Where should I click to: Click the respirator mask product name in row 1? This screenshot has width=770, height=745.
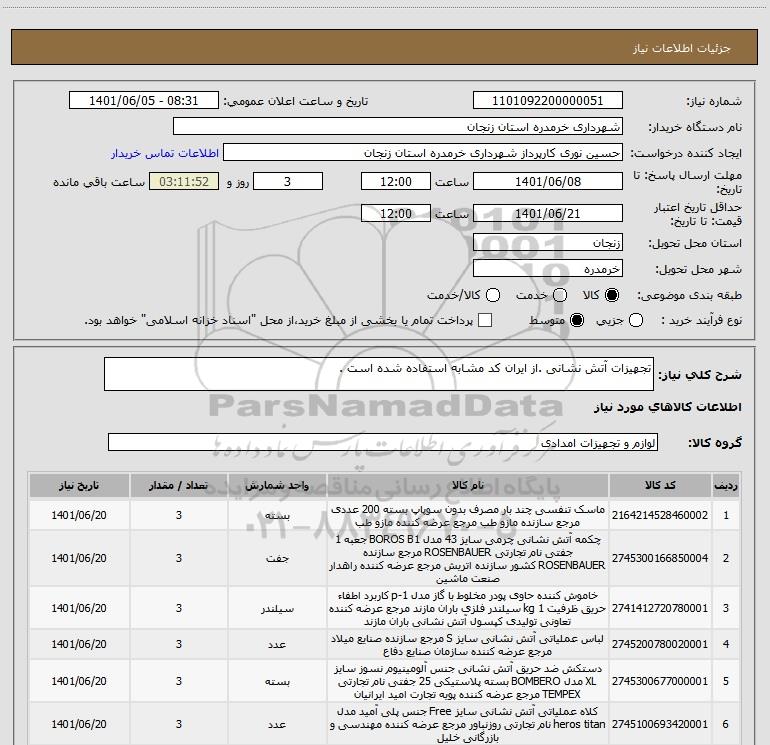pyautogui.click(x=468, y=516)
